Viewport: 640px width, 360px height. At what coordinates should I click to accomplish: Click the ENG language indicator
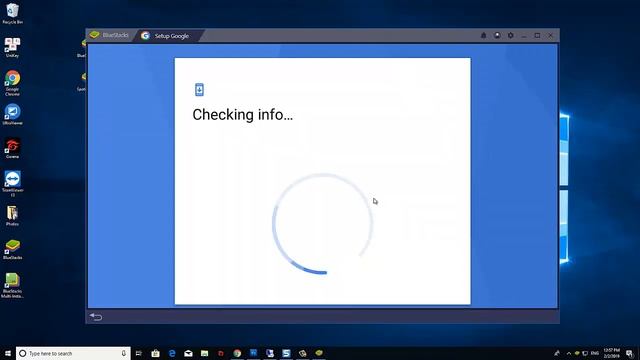[x=595, y=353]
